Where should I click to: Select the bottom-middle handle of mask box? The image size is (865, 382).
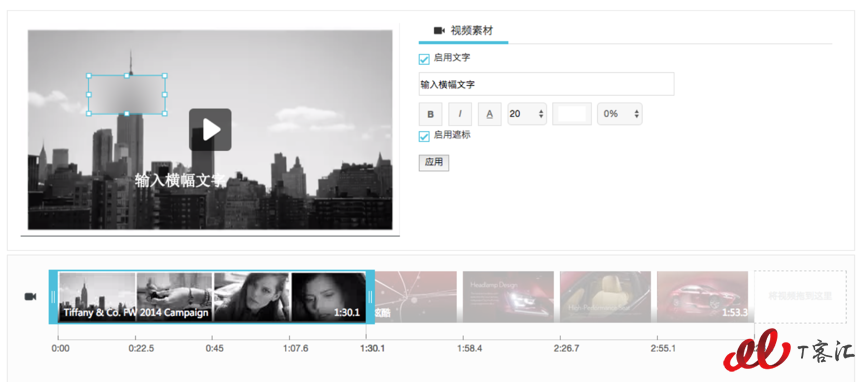point(127,114)
